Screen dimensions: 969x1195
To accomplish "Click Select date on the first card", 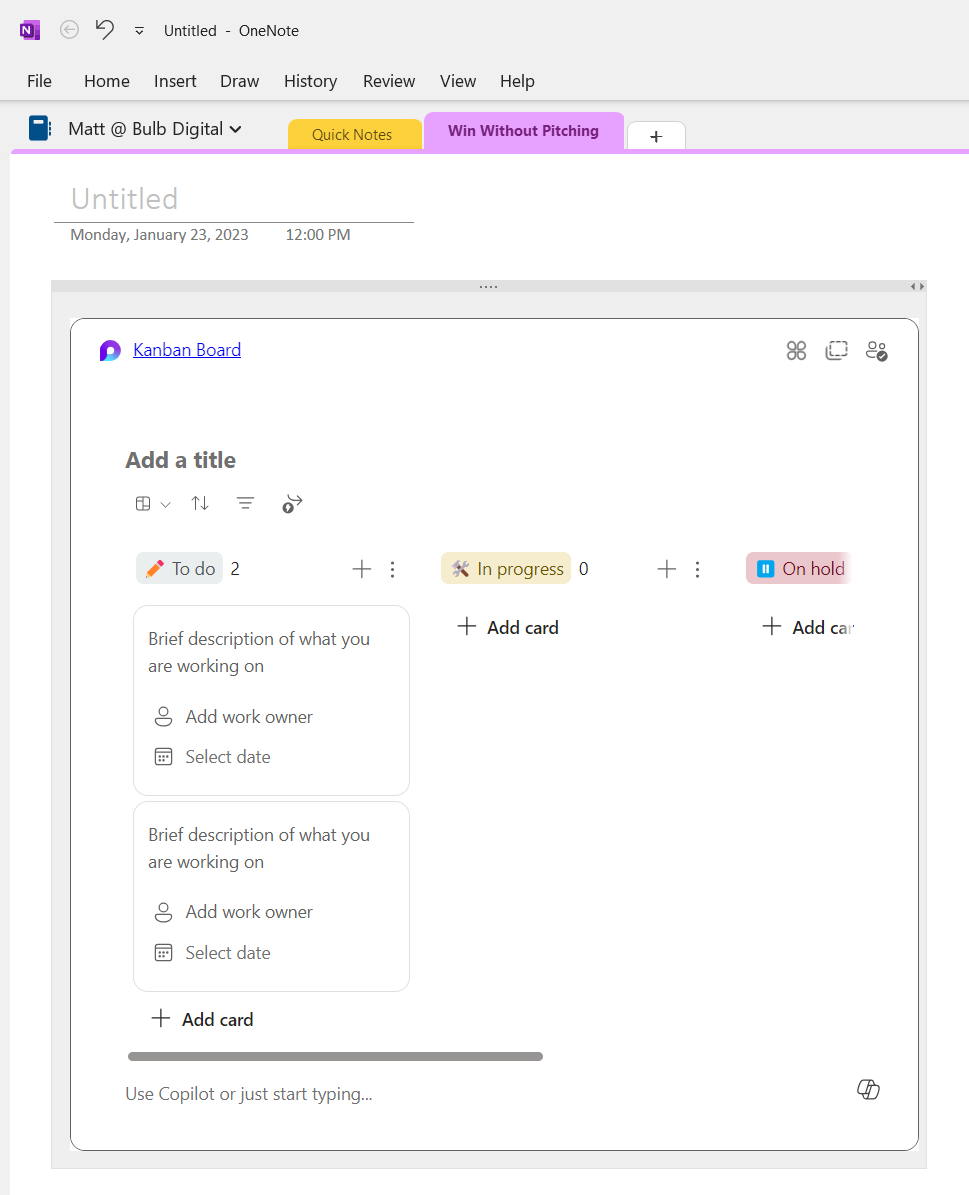I will tap(213, 757).
